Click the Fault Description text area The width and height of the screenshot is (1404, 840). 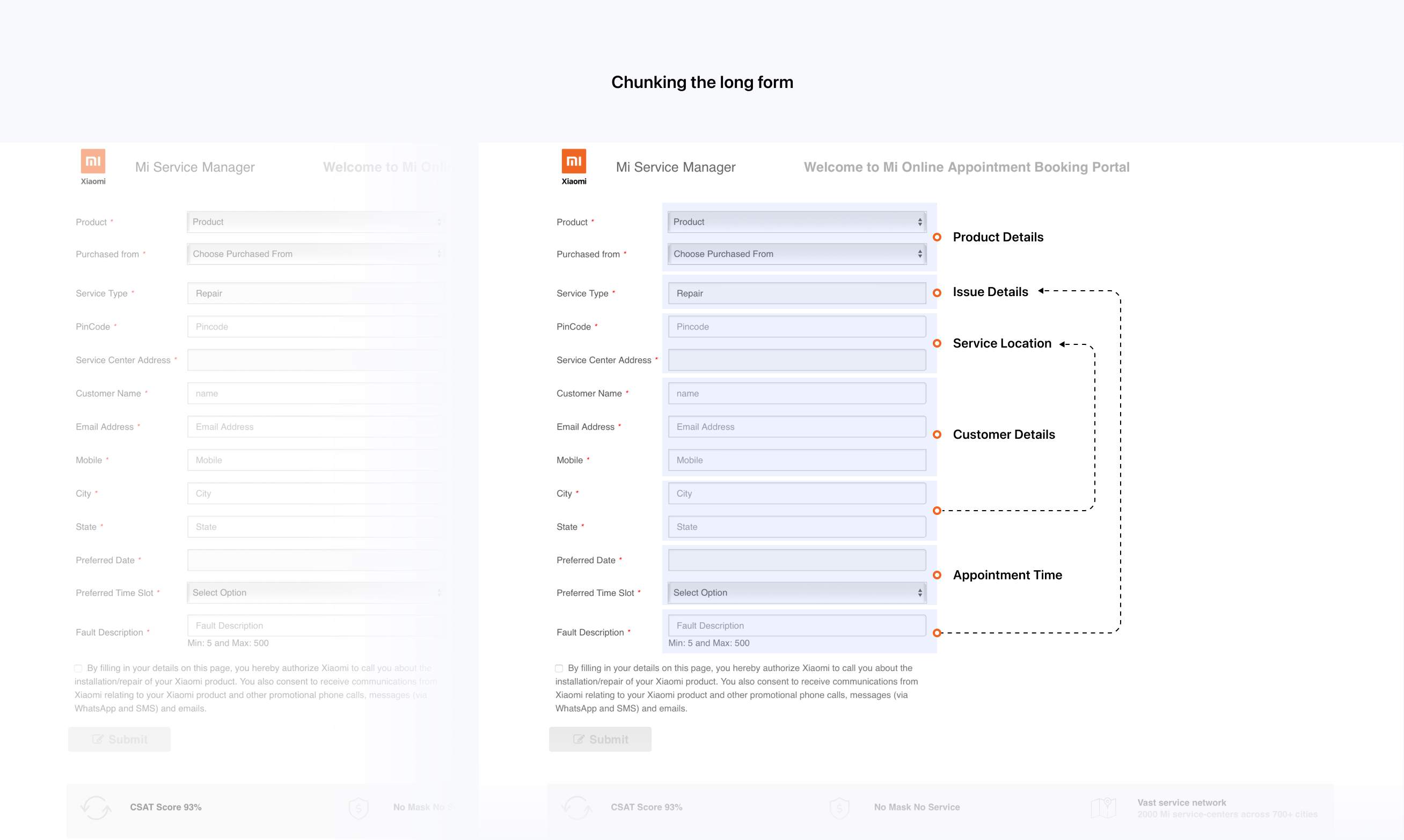tap(796, 625)
